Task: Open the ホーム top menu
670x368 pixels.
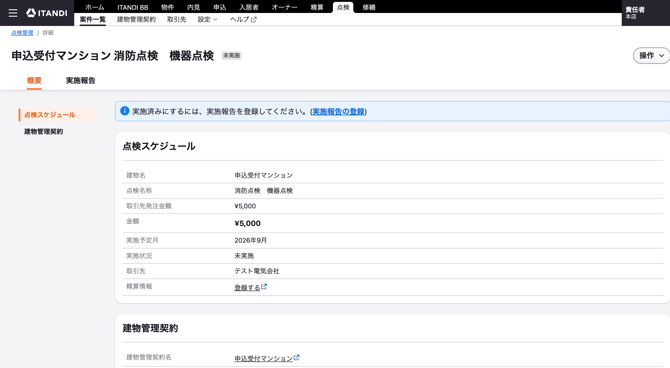Action: [x=94, y=7]
